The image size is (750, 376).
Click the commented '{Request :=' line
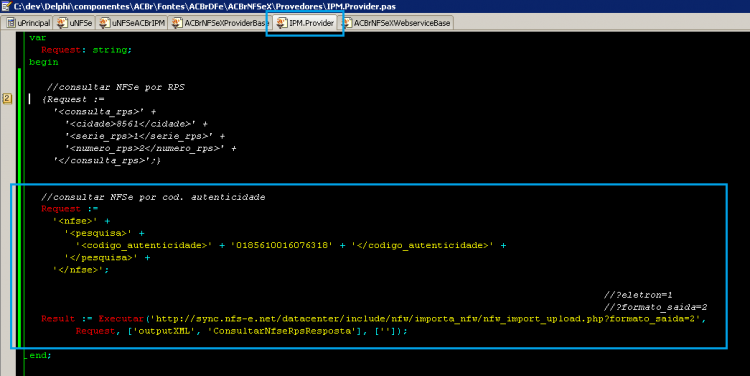point(73,100)
